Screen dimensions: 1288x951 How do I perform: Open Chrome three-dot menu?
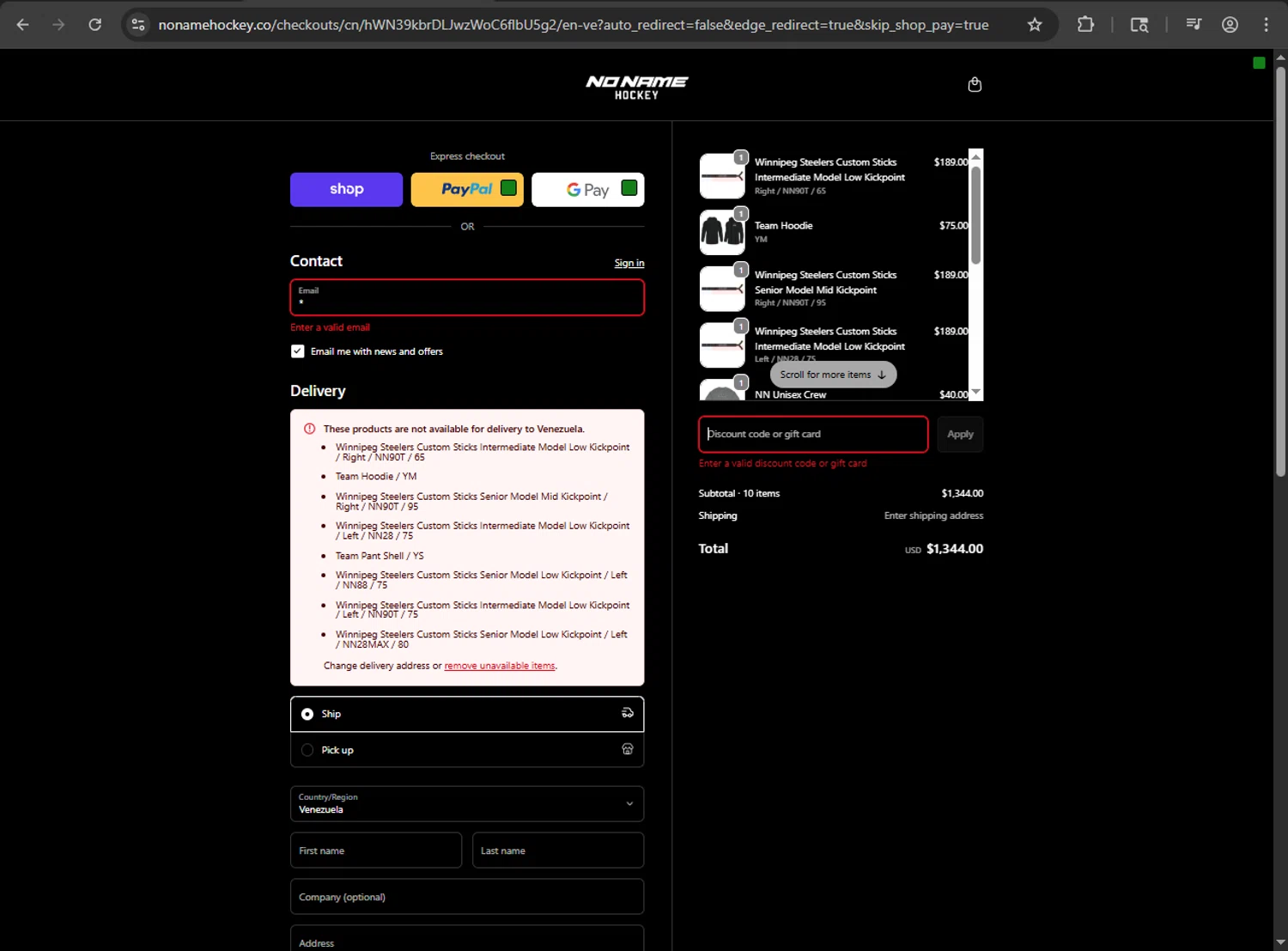1266,25
